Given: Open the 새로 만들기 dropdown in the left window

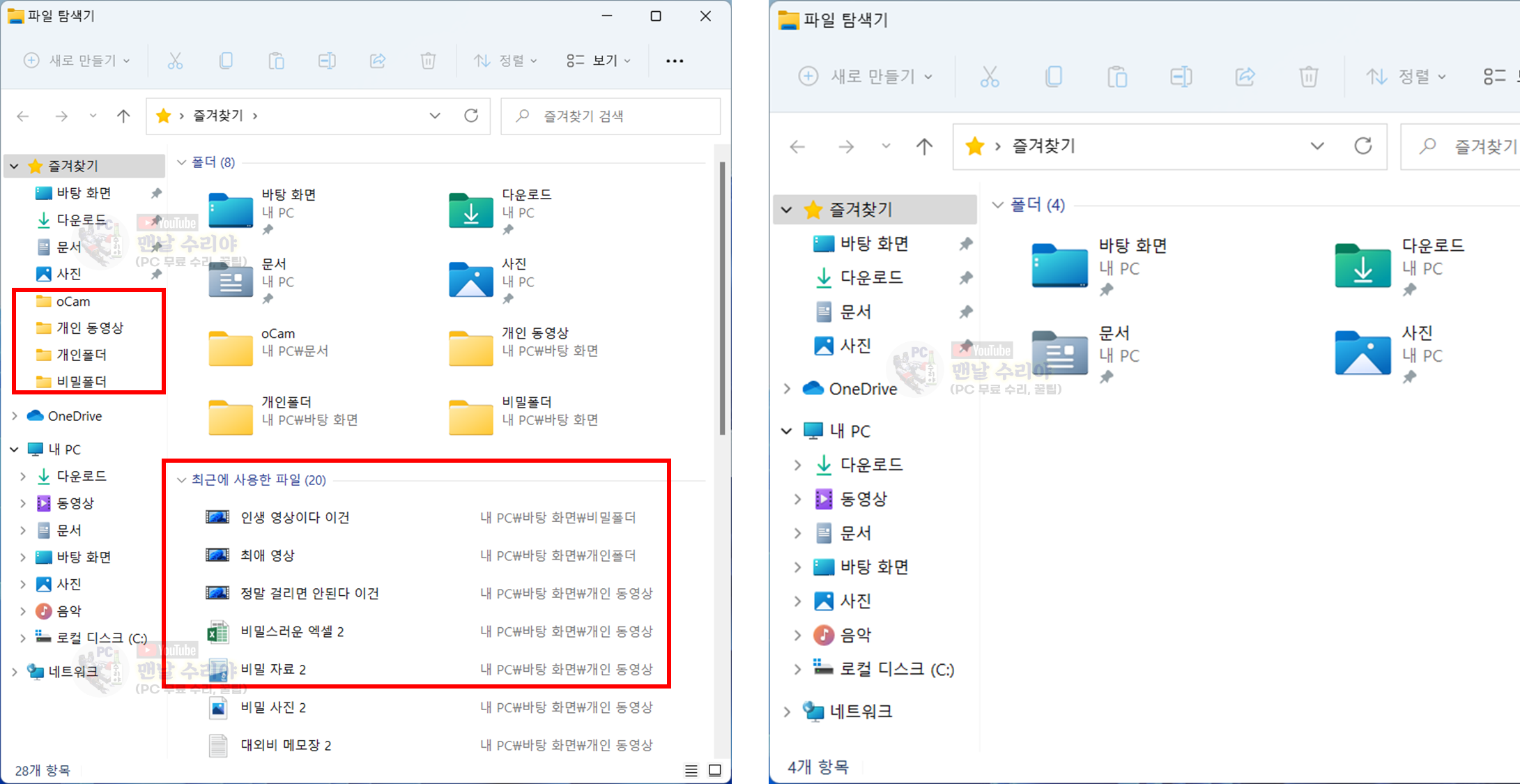Looking at the screenshot, I should (x=77, y=61).
